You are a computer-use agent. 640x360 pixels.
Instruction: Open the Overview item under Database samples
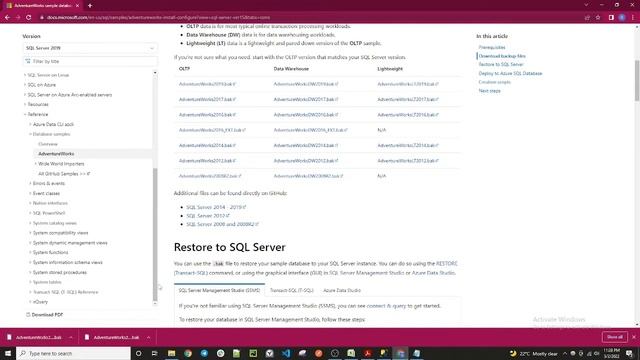[48, 144]
